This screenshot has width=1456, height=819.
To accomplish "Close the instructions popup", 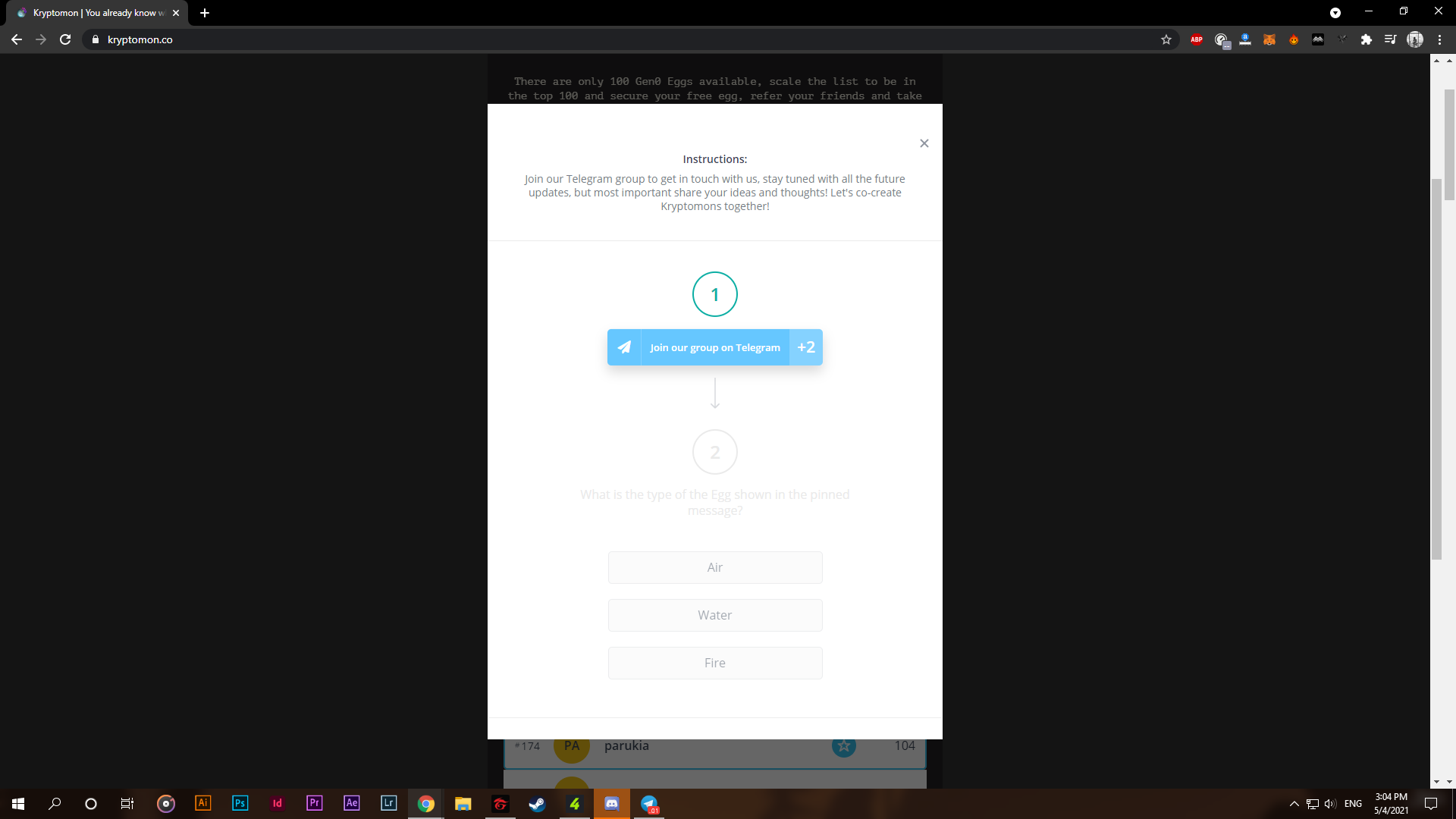I will pos(924,143).
